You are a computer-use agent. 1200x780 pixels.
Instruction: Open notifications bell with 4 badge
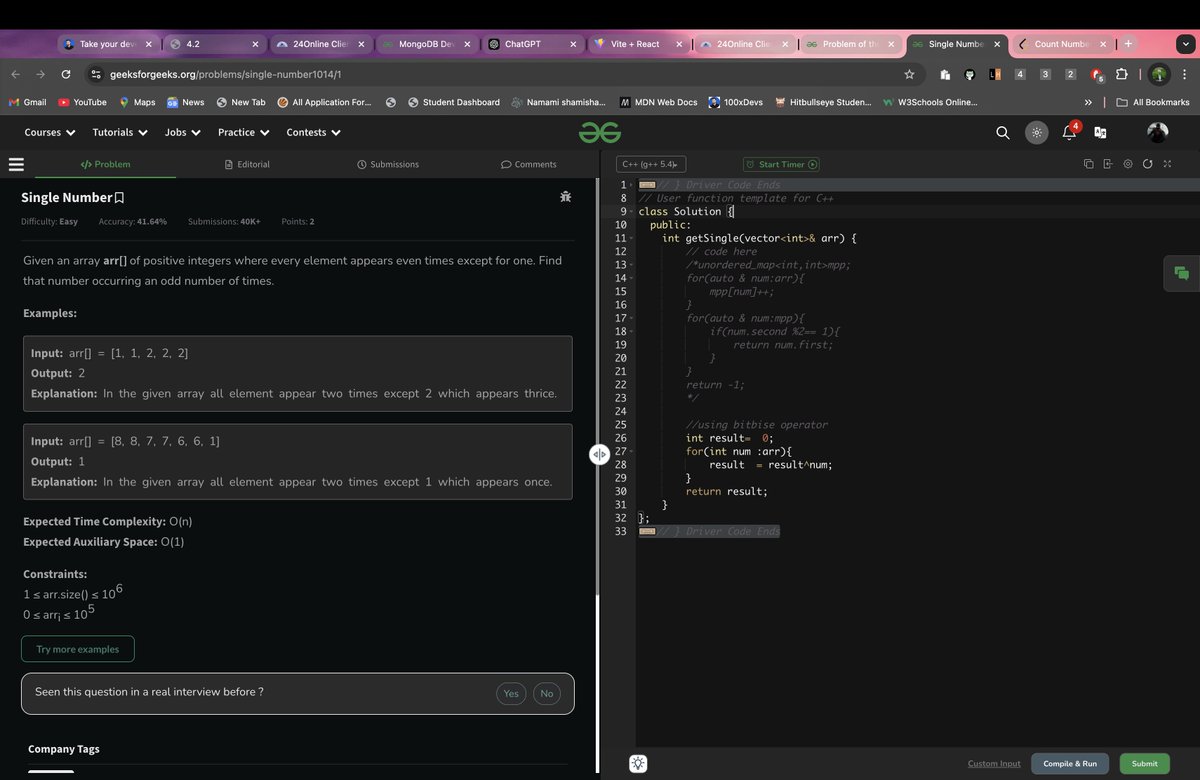click(1069, 131)
